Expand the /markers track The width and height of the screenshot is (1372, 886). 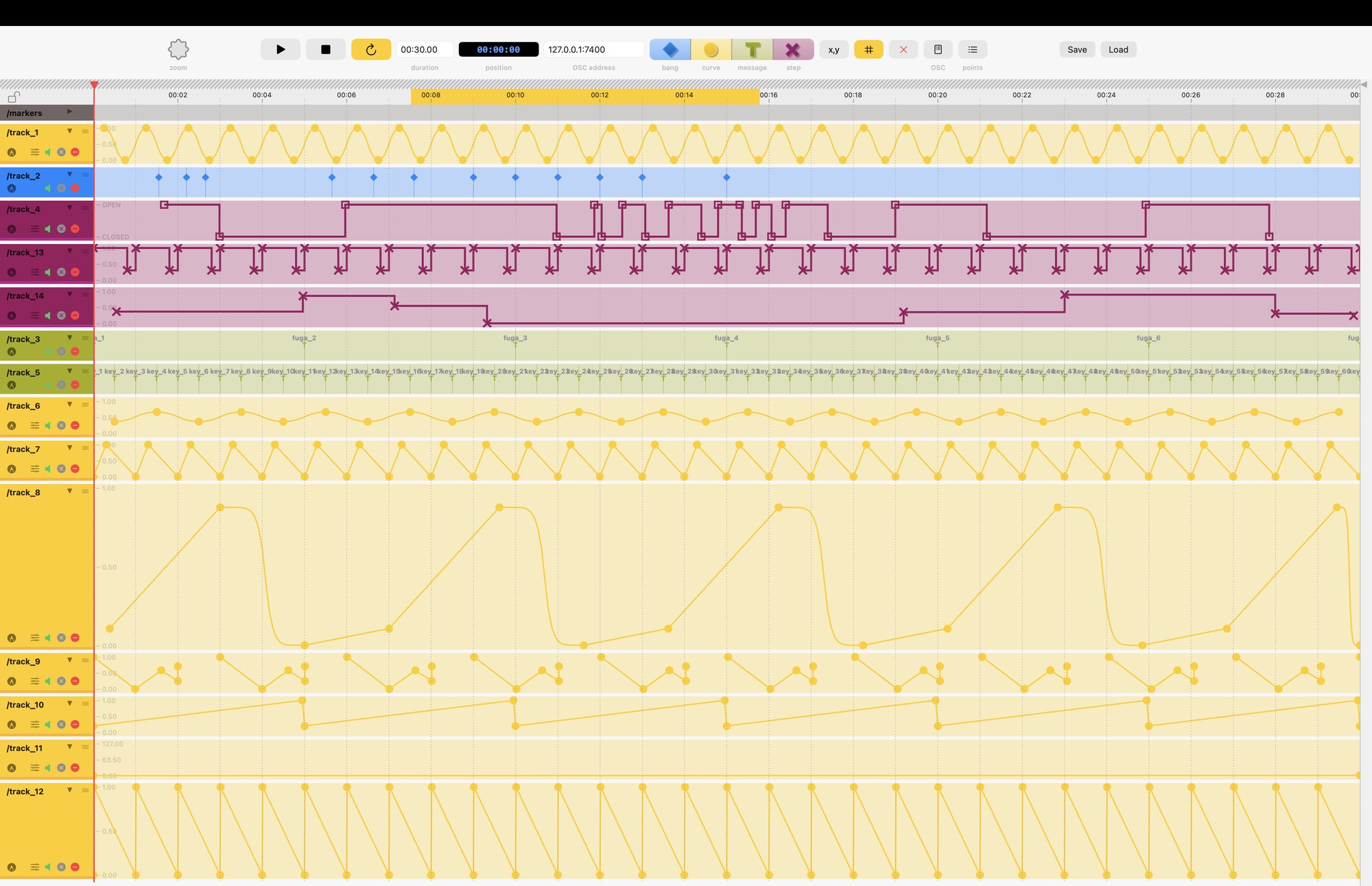(69, 111)
